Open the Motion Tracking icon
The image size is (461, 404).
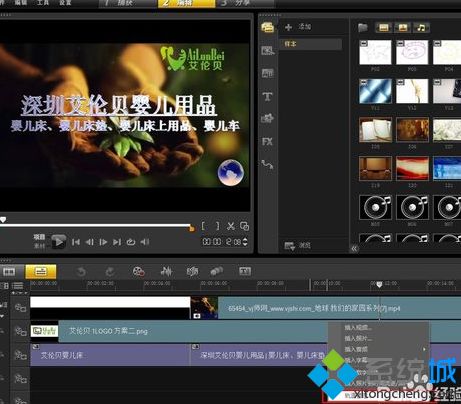click(217, 272)
